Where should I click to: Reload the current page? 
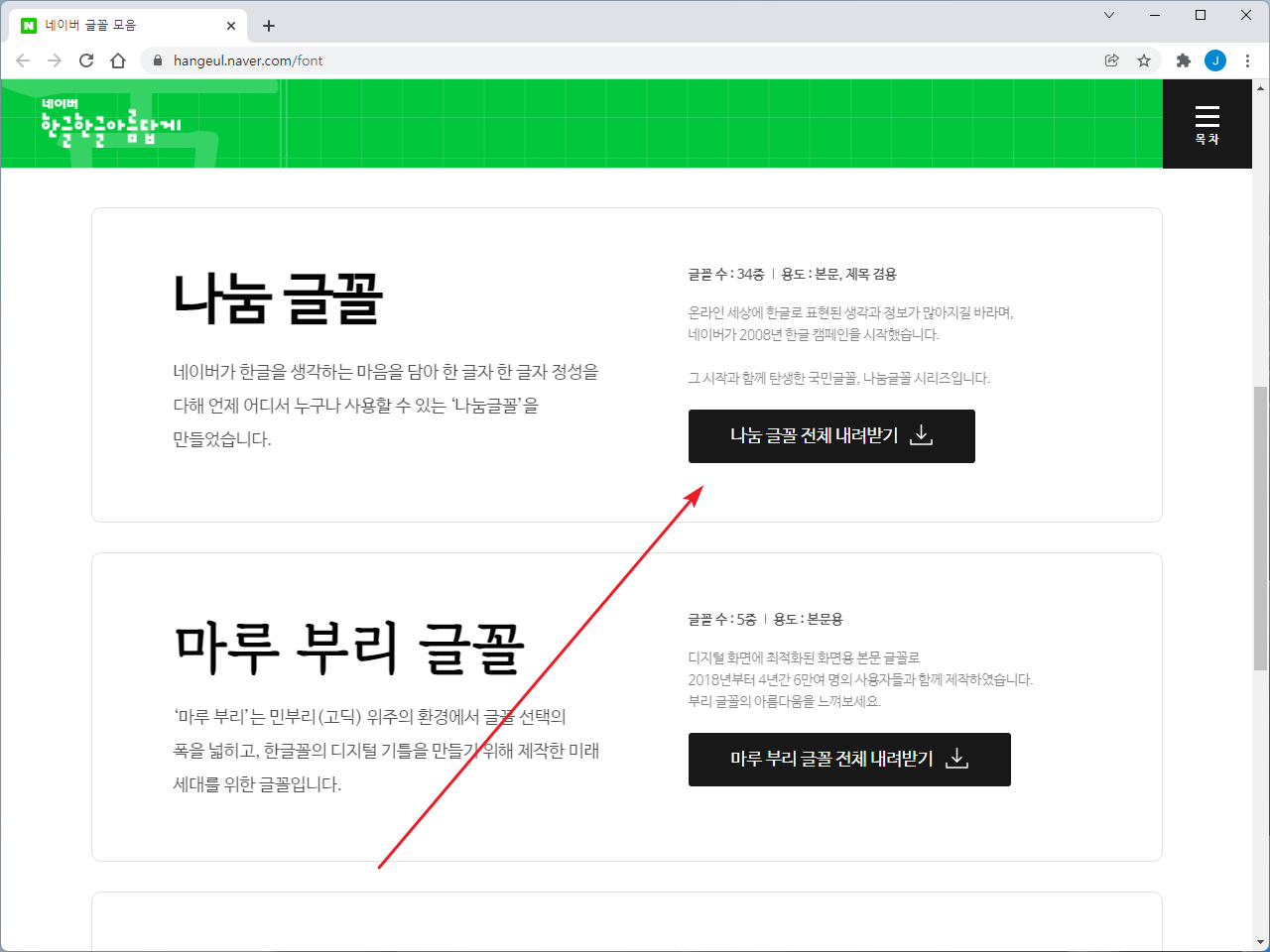(86, 60)
